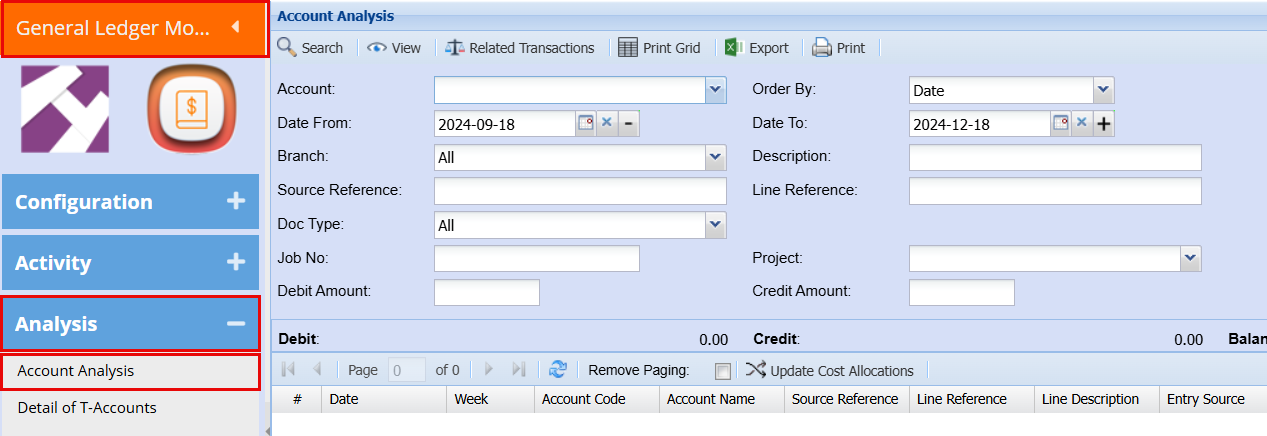Open the Branch dropdown
The width and height of the screenshot is (1267, 436).
[x=715, y=157]
